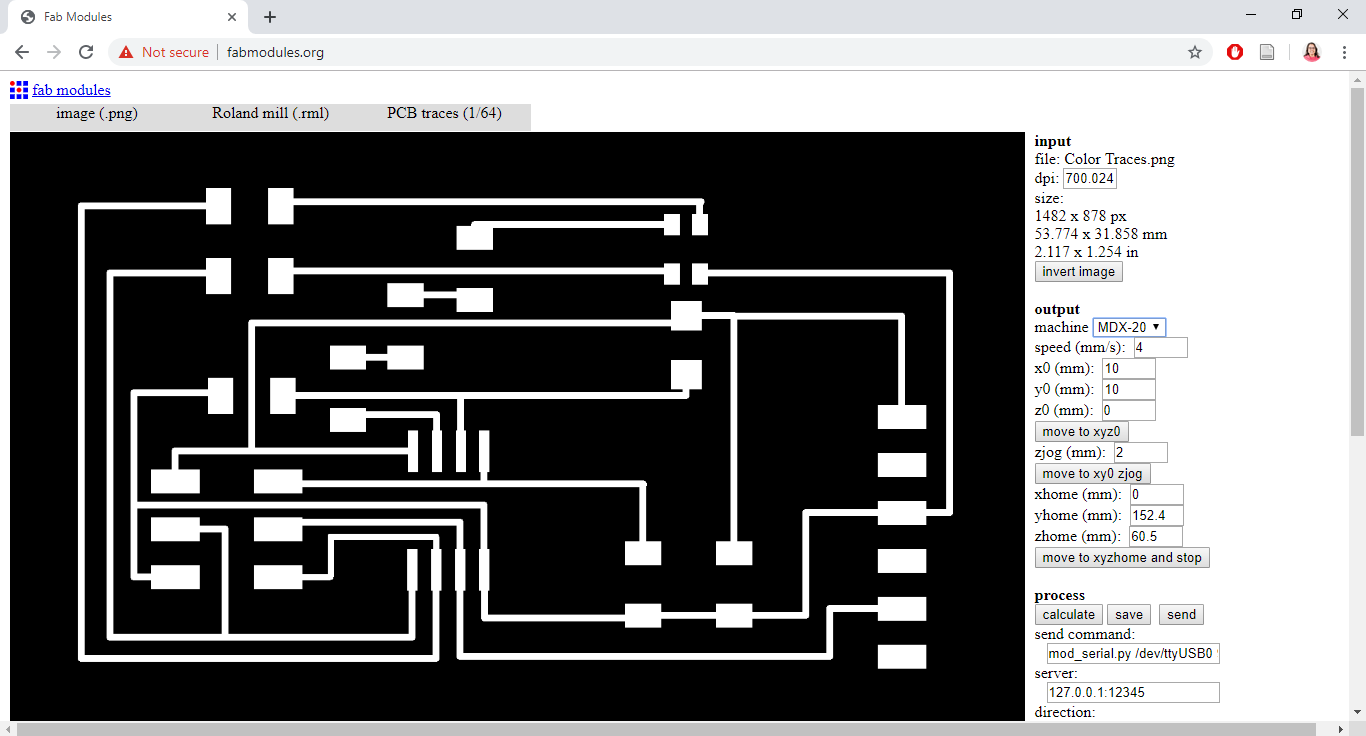Open the Roland mill (.rml) output menu
1366x736 pixels.
coord(270,113)
